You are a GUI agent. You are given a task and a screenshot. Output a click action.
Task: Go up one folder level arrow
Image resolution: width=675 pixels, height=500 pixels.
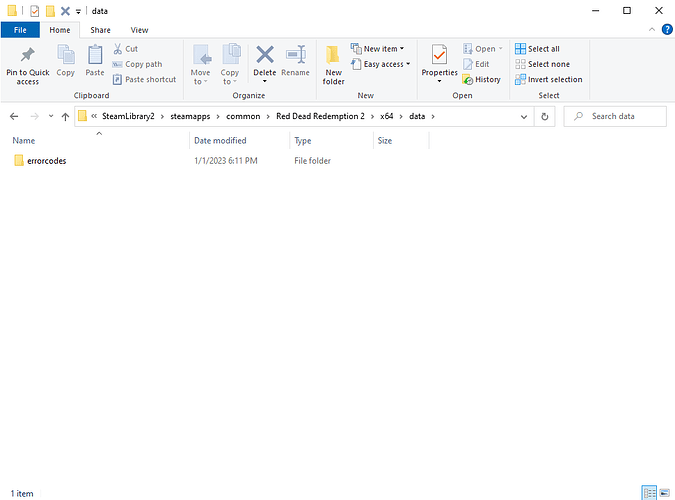(65, 116)
